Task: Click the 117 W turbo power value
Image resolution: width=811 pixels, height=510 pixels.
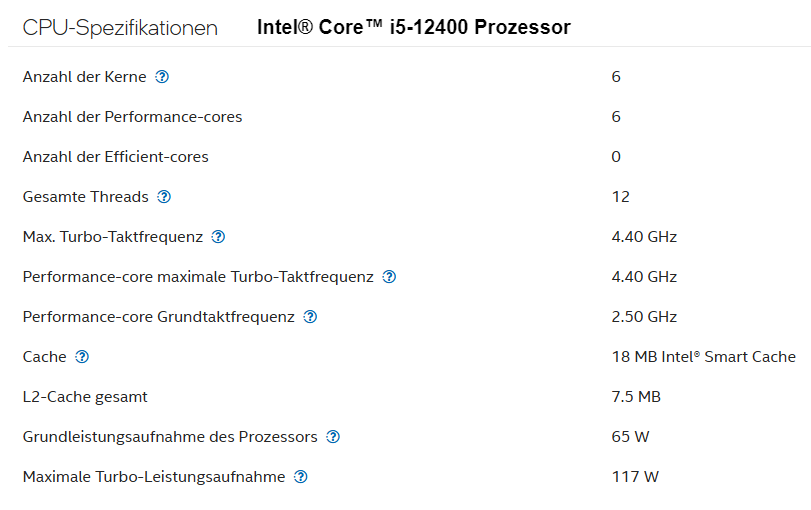Action: (635, 476)
